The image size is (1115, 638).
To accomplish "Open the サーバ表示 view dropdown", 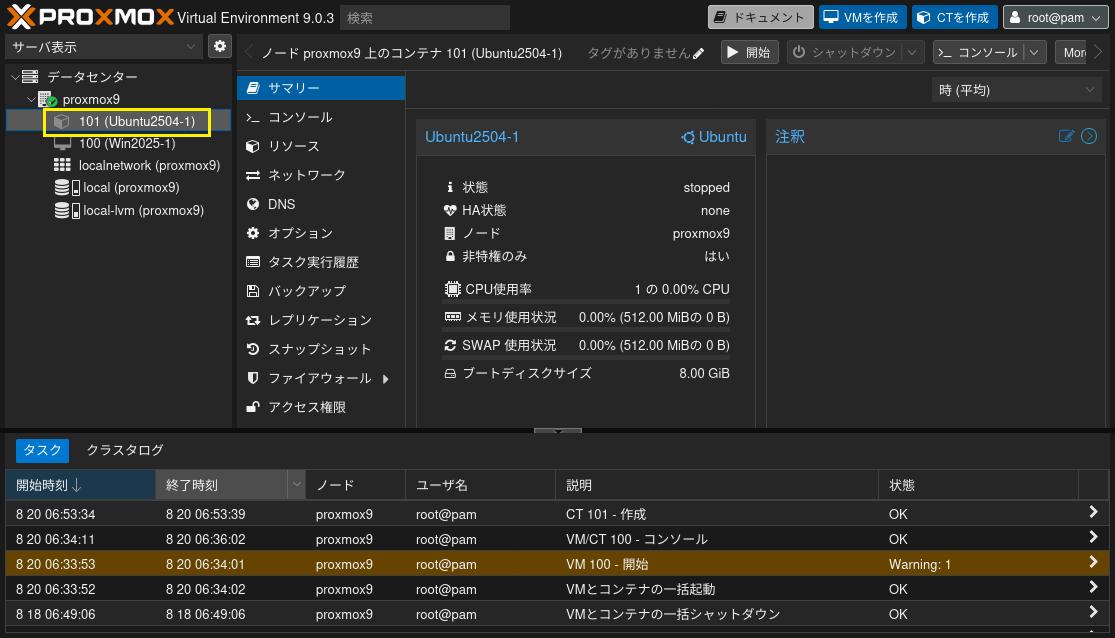I will point(191,47).
